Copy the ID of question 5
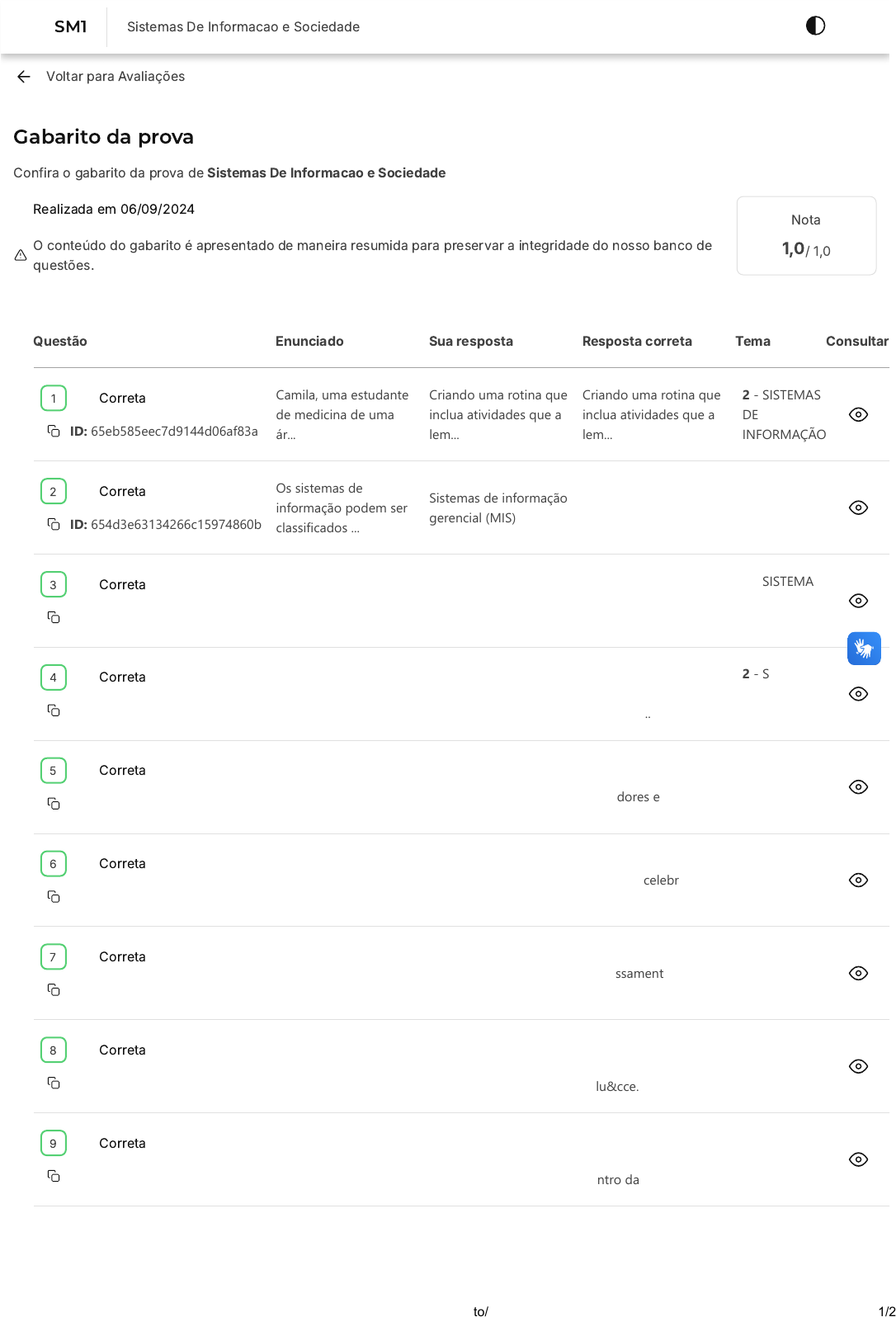The height and width of the screenshot is (1317, 896). (54, 804)
